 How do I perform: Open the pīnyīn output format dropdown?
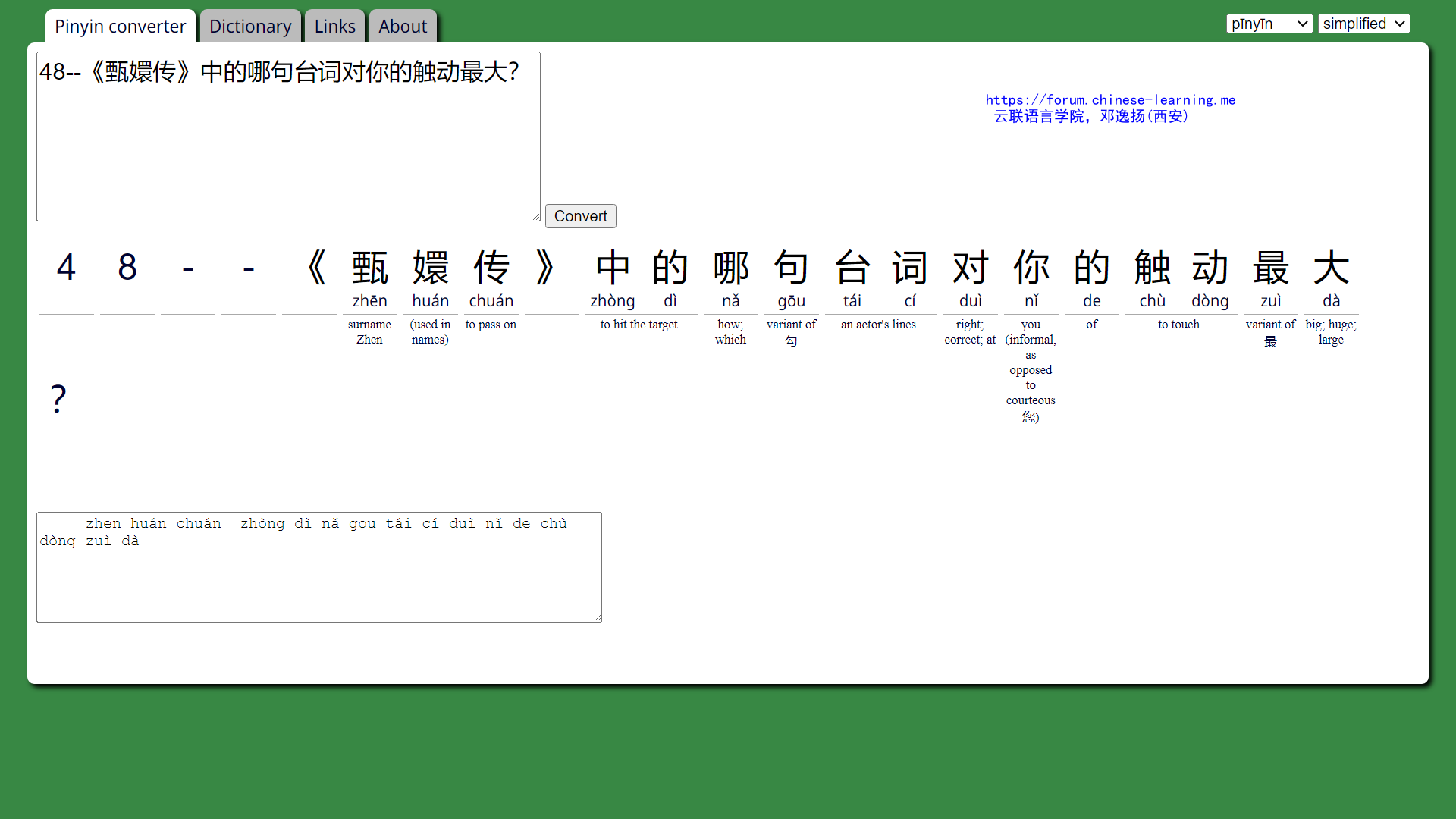click(x=1269, y=24)
